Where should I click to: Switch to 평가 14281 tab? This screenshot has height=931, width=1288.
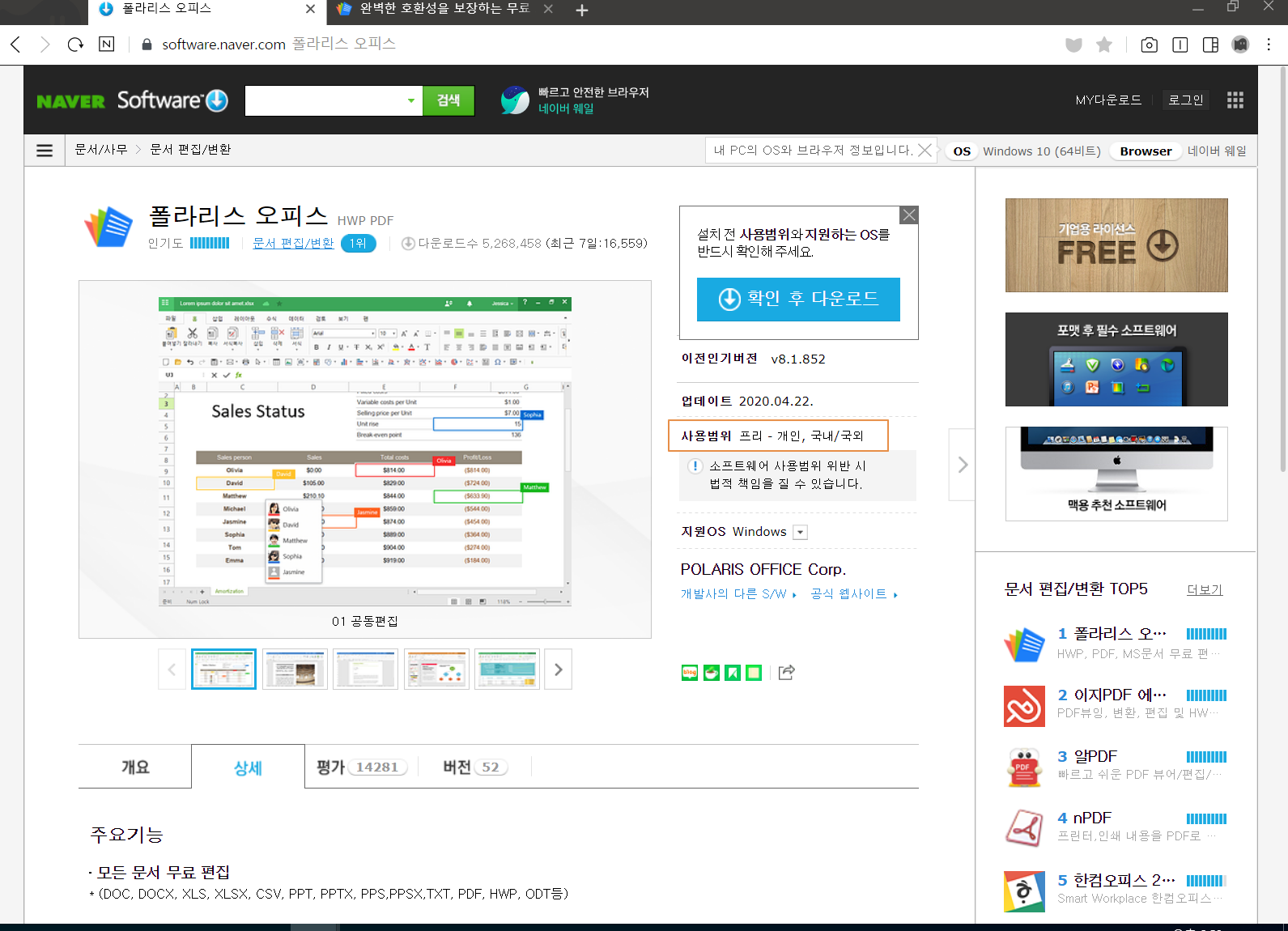coord(361,767)
